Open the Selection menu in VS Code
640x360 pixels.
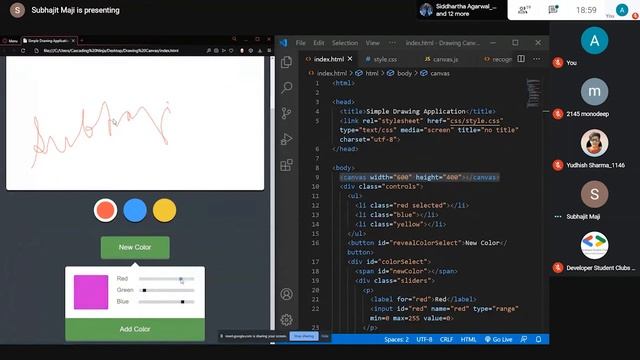pos(344,43)
